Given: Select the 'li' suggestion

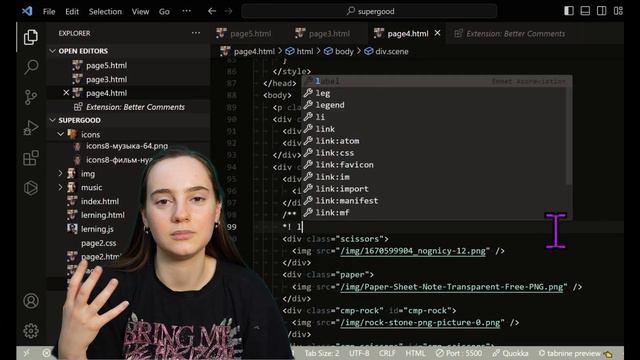Looking at the screenshot, I should click(x=434, y=117).
